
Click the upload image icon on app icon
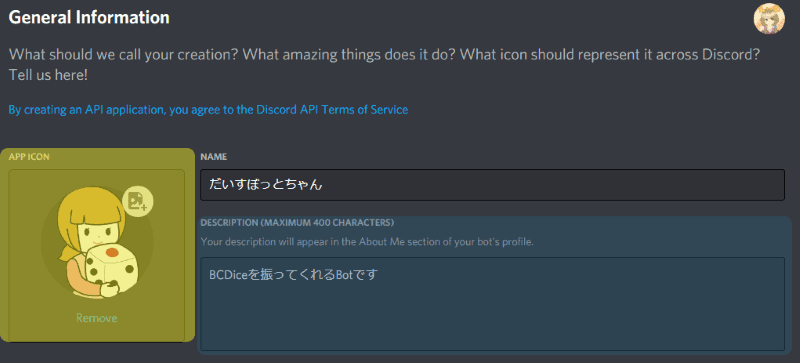138,201
